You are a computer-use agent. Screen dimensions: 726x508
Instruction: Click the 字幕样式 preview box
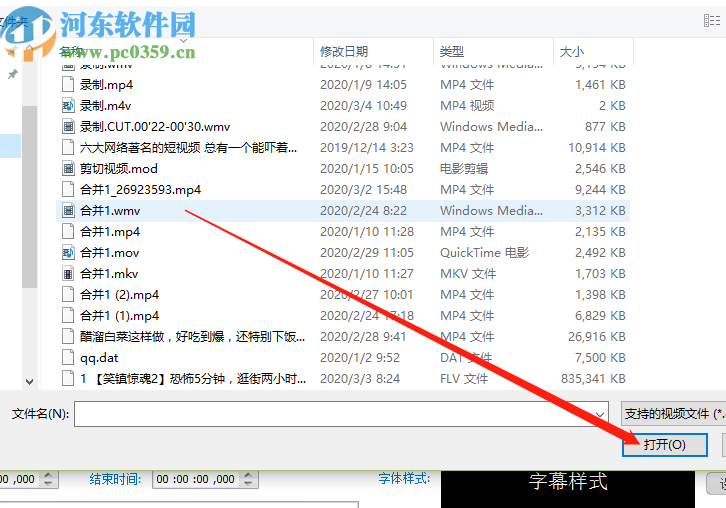[568, 489]
